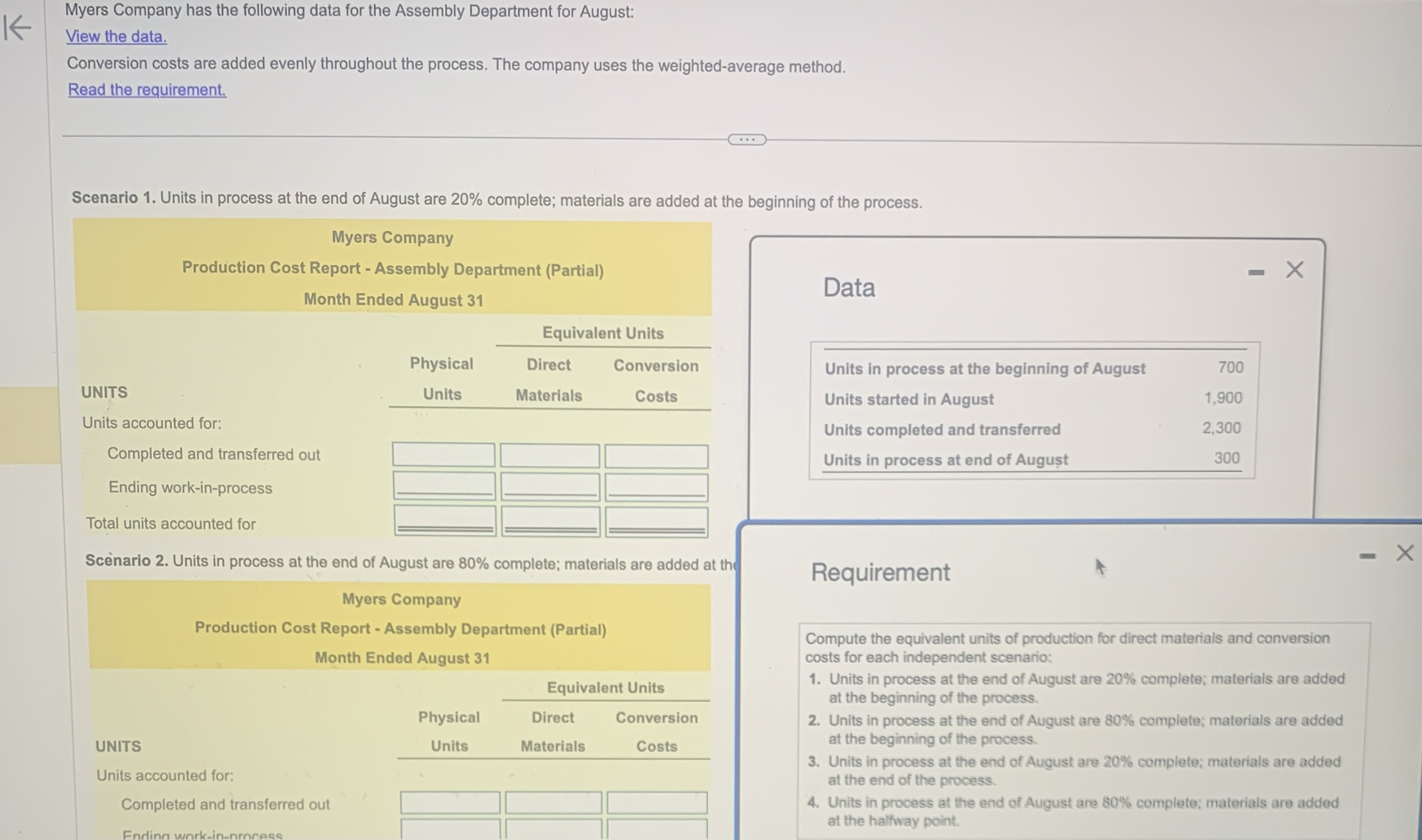This screenshot has width=1422, height=840.
Task: Minimize the Requirement window
Action: pyautogui.click(x=1368, y=557)
